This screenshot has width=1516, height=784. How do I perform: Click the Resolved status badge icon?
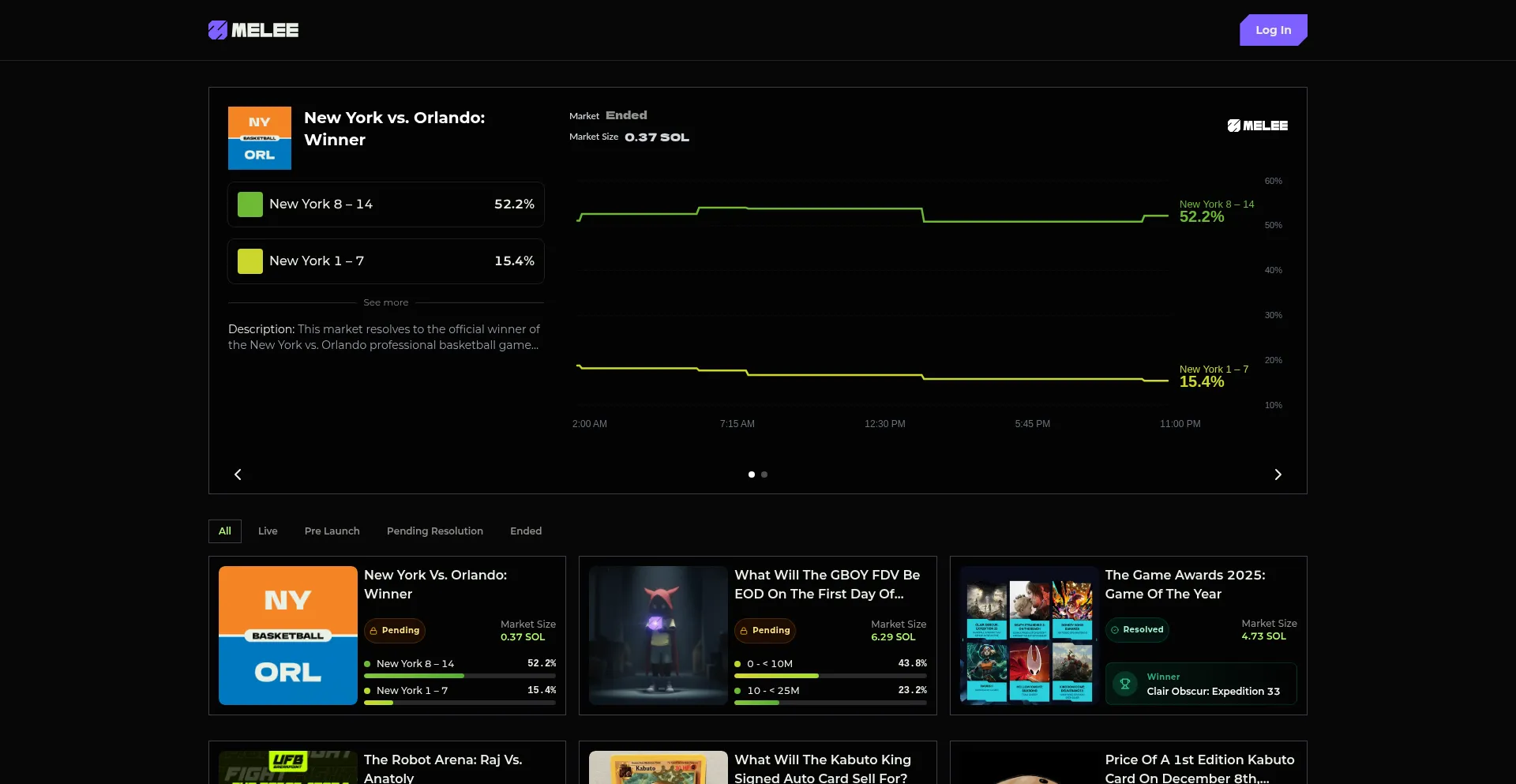pos(1115,630)
